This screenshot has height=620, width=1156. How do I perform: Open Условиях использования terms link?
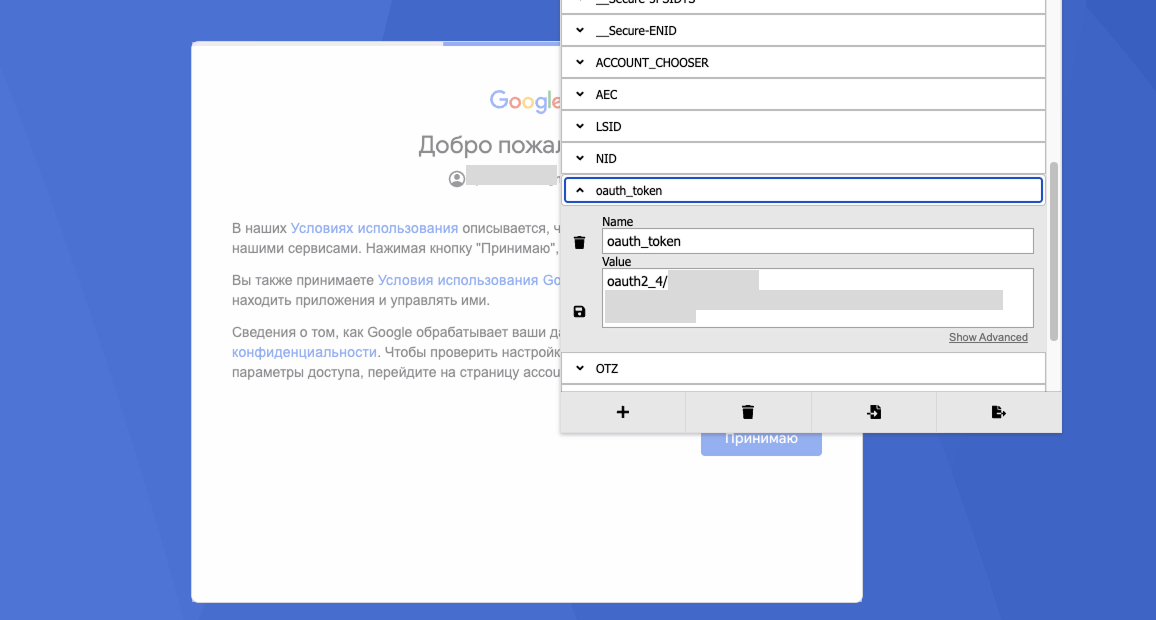click(375, 229)
